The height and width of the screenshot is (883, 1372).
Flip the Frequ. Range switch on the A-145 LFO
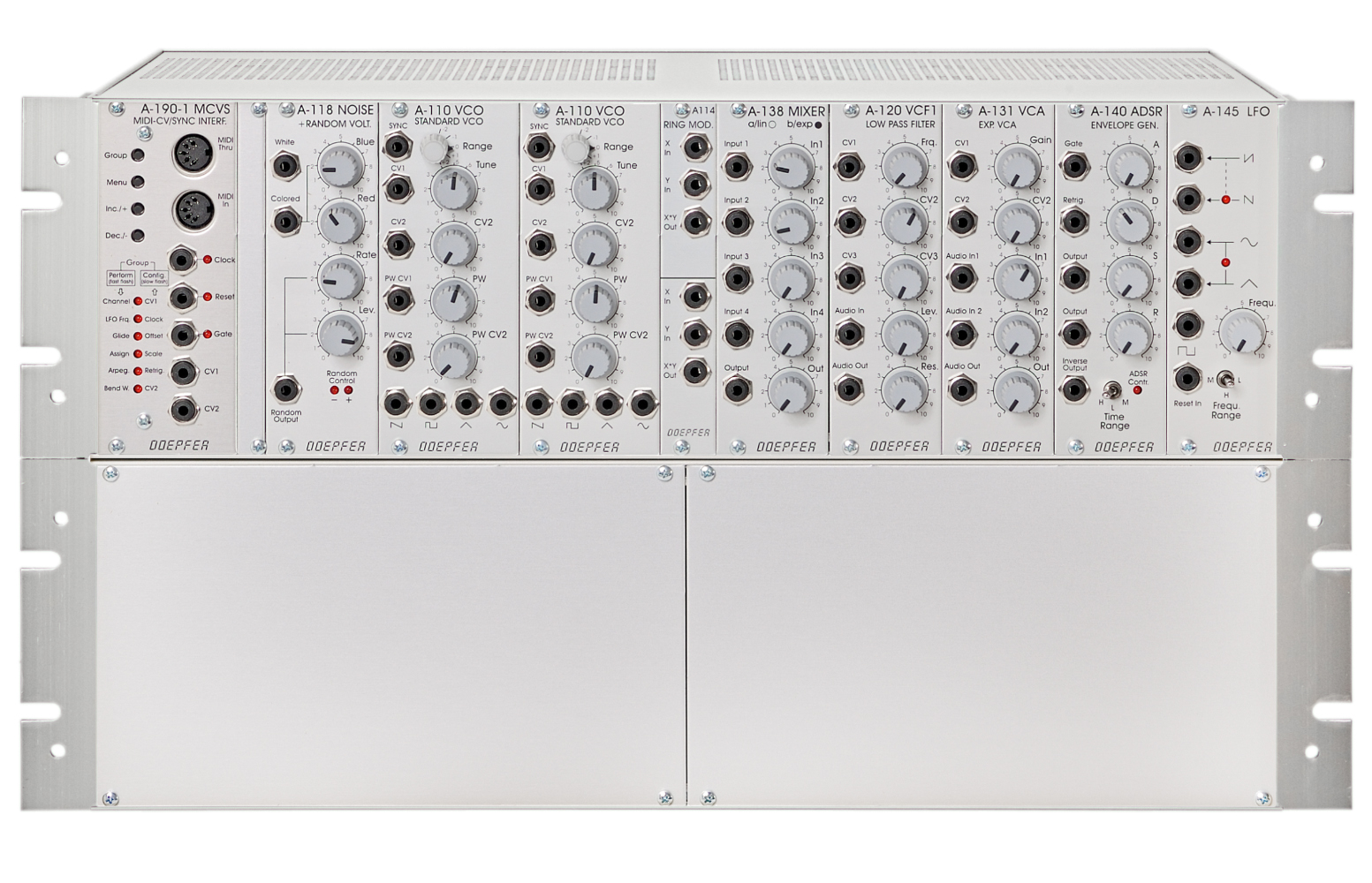1225,380
